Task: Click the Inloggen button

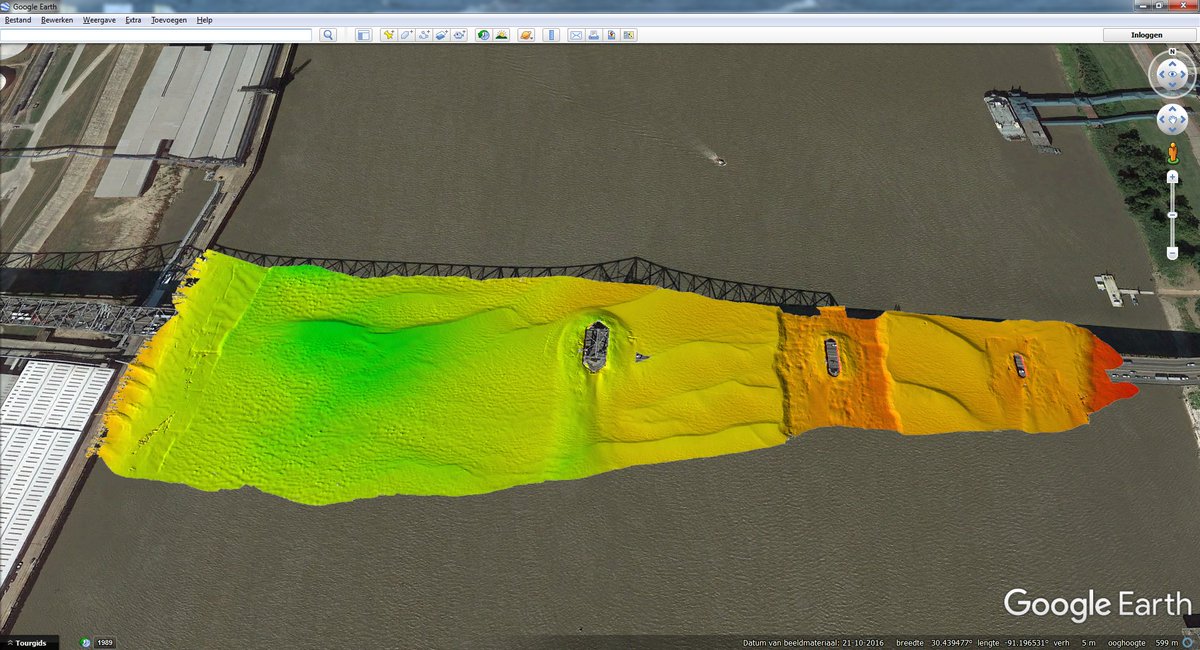Action: pyautogui.click(x=1146, y=35)
